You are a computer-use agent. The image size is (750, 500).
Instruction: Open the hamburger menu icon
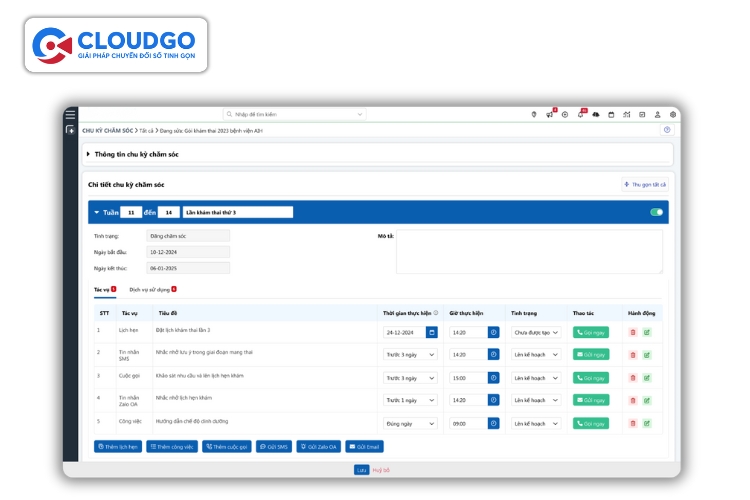(x=70, y=115)
